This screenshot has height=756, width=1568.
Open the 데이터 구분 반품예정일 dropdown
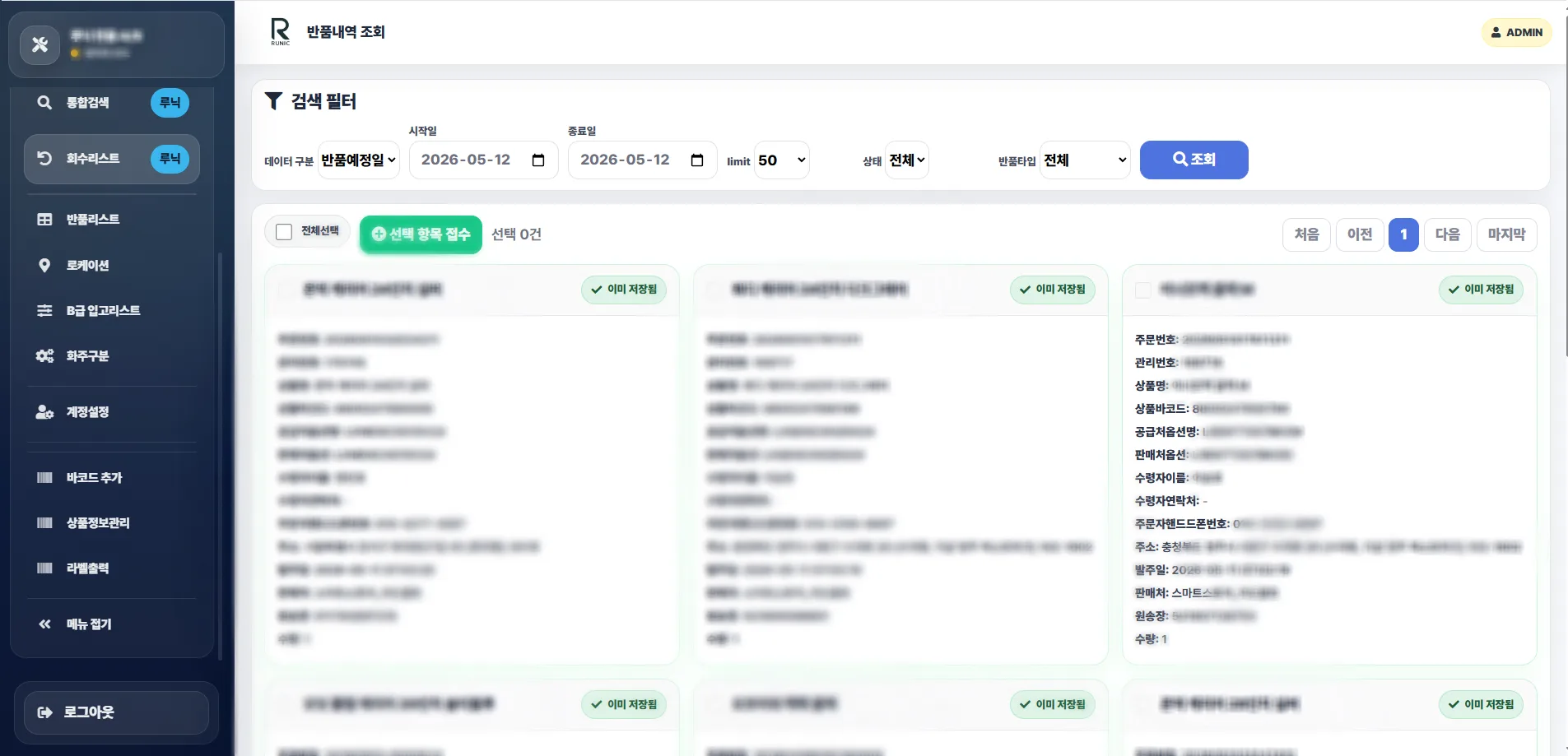click(359, 160)
